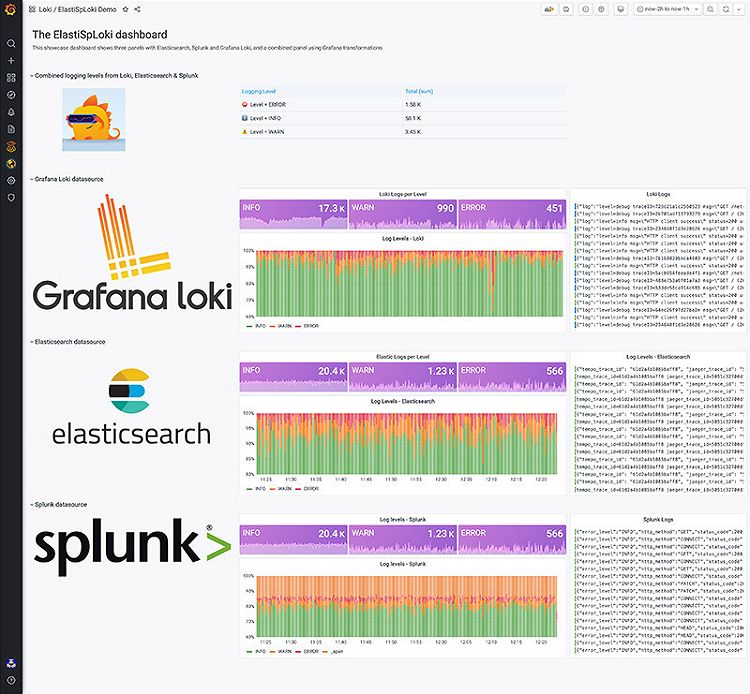Screen dimensions: 750x694
Task: Open the sidebar Alerting bell icon
Action: coord(11,112)
